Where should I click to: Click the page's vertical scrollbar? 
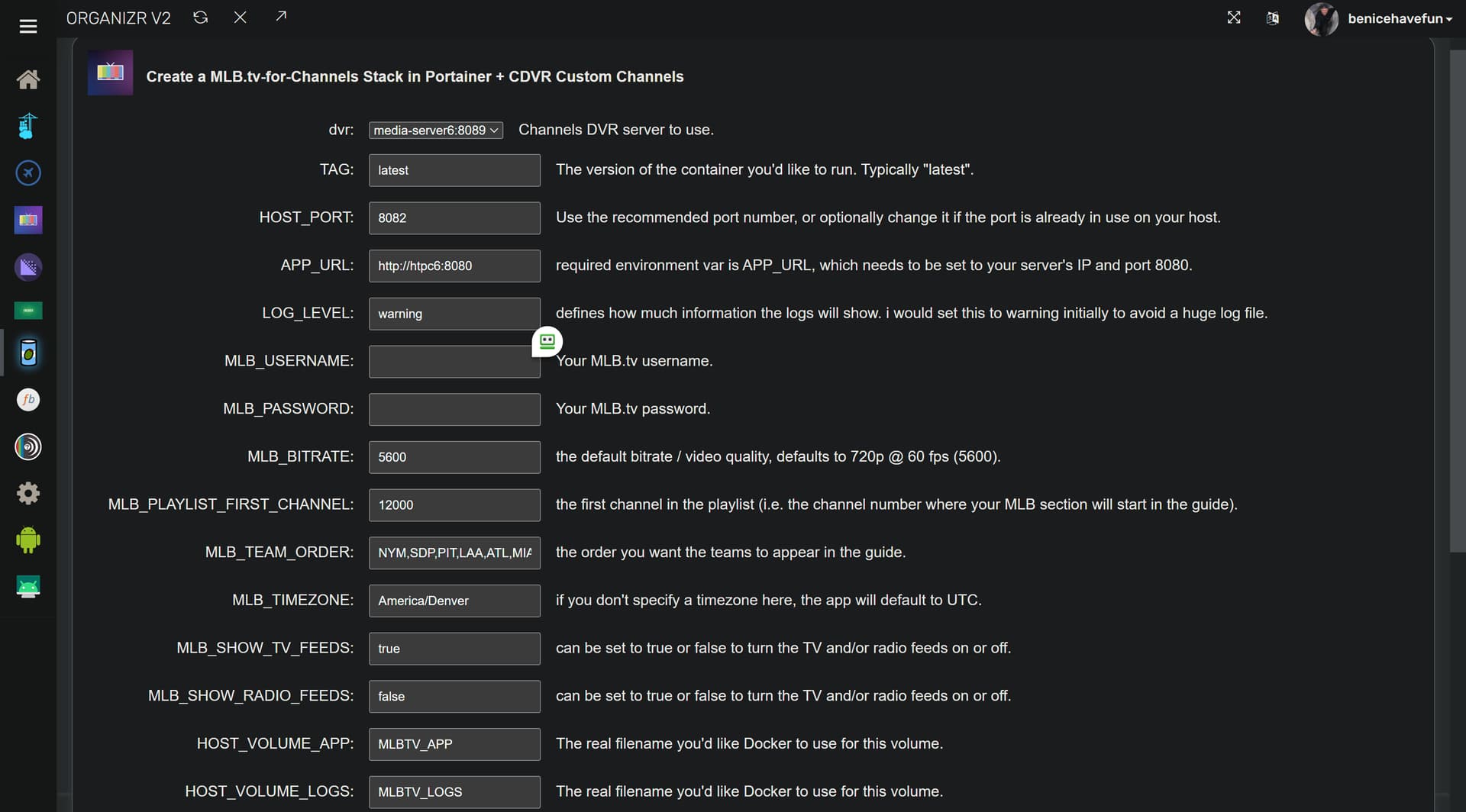tap(1457, 305)
